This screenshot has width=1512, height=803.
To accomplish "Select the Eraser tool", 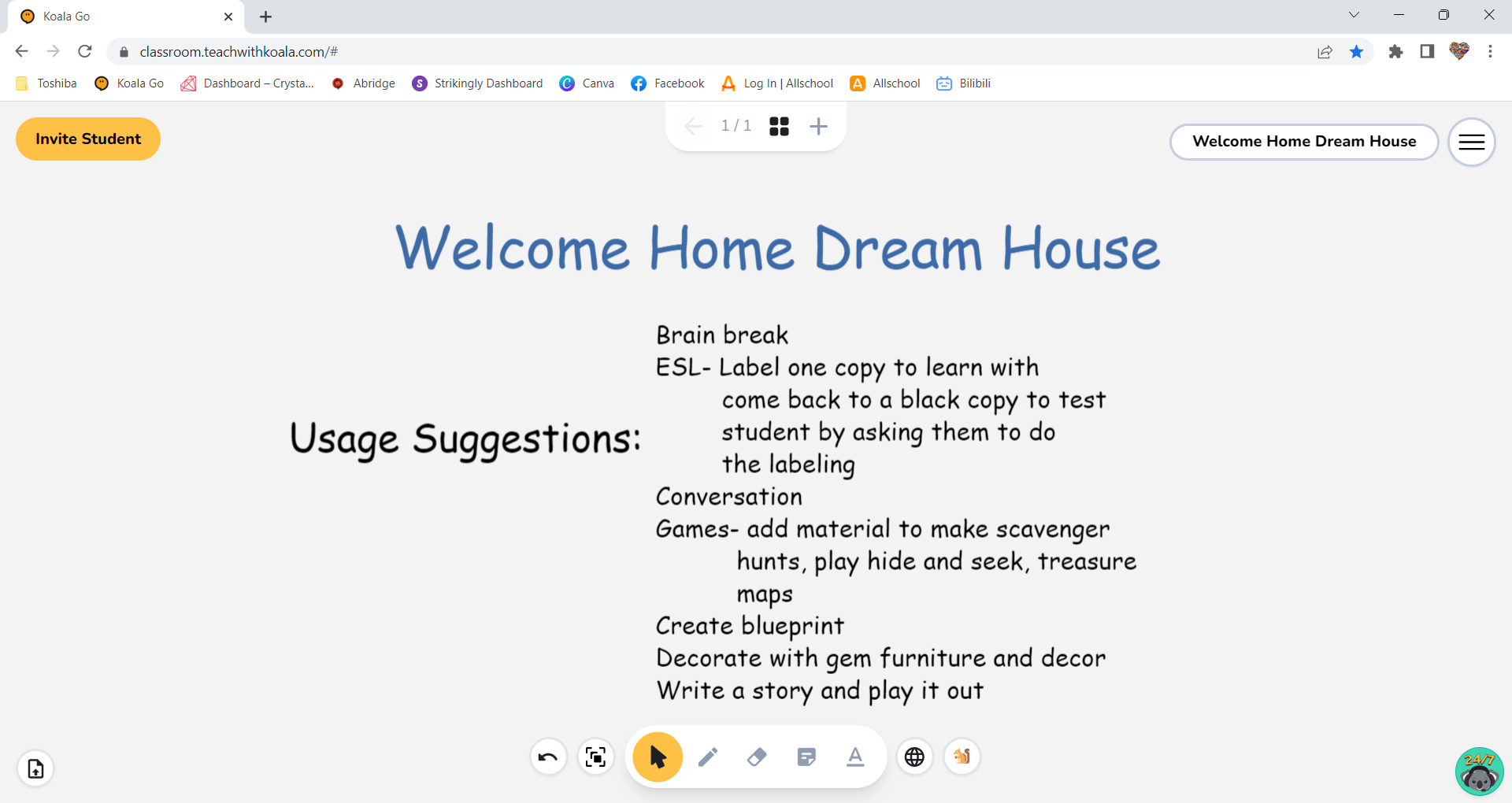I will click(756, 757).
